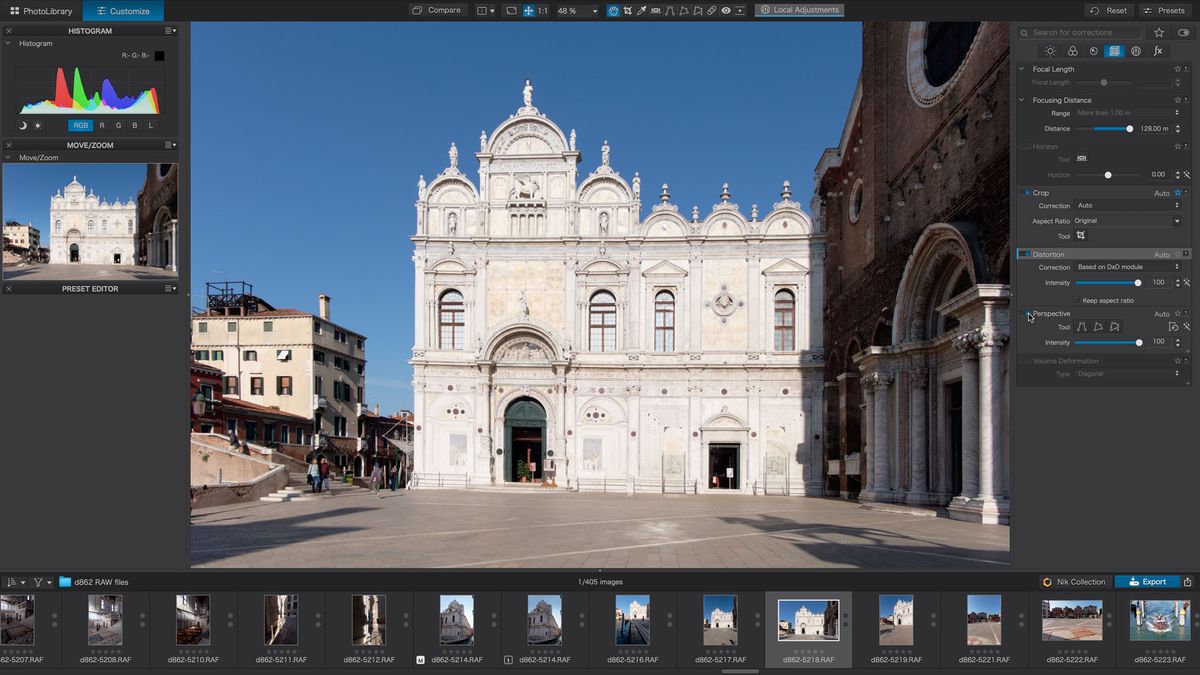
Task: Adjust the Distortion Intensity slider
Action: point(1108,283)
